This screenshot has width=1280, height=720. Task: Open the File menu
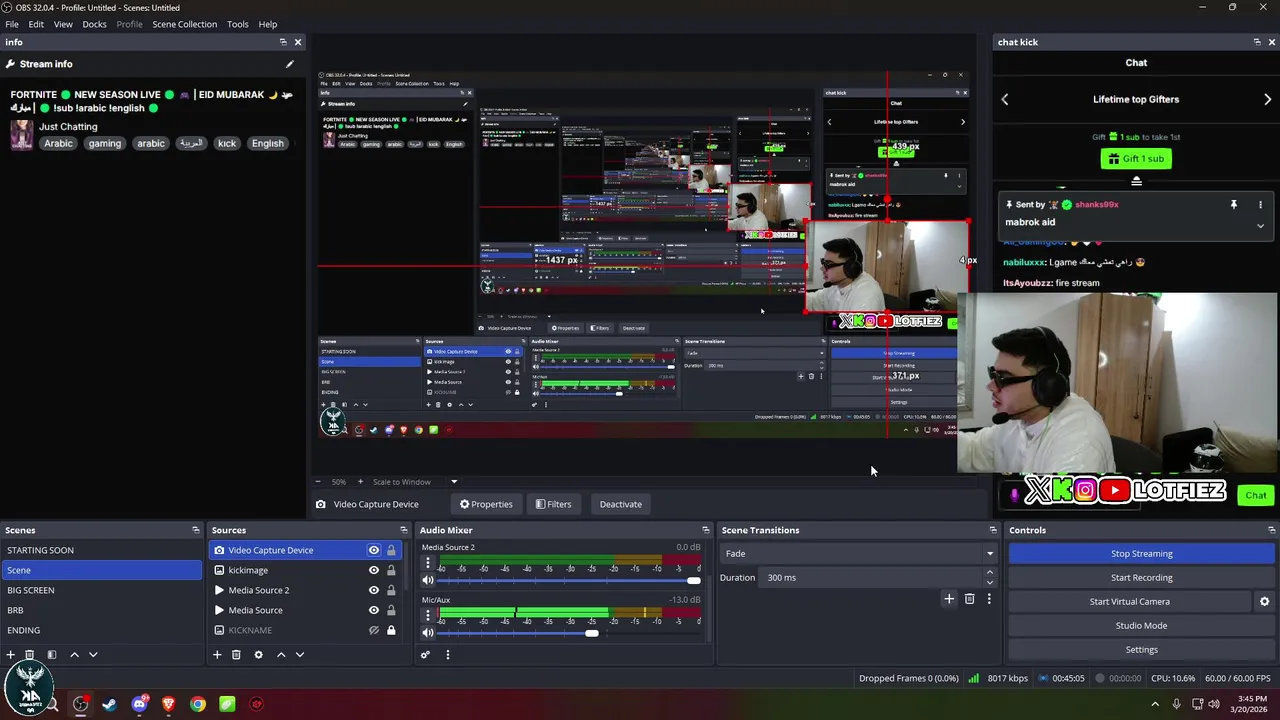coord(12,24)
